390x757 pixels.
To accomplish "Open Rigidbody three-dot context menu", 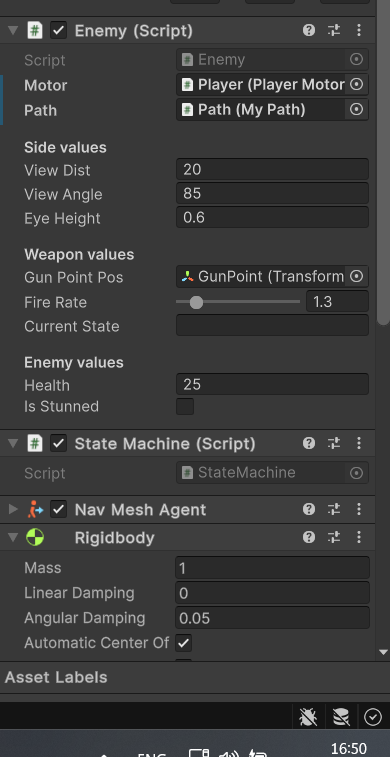I will pos(359,537).
